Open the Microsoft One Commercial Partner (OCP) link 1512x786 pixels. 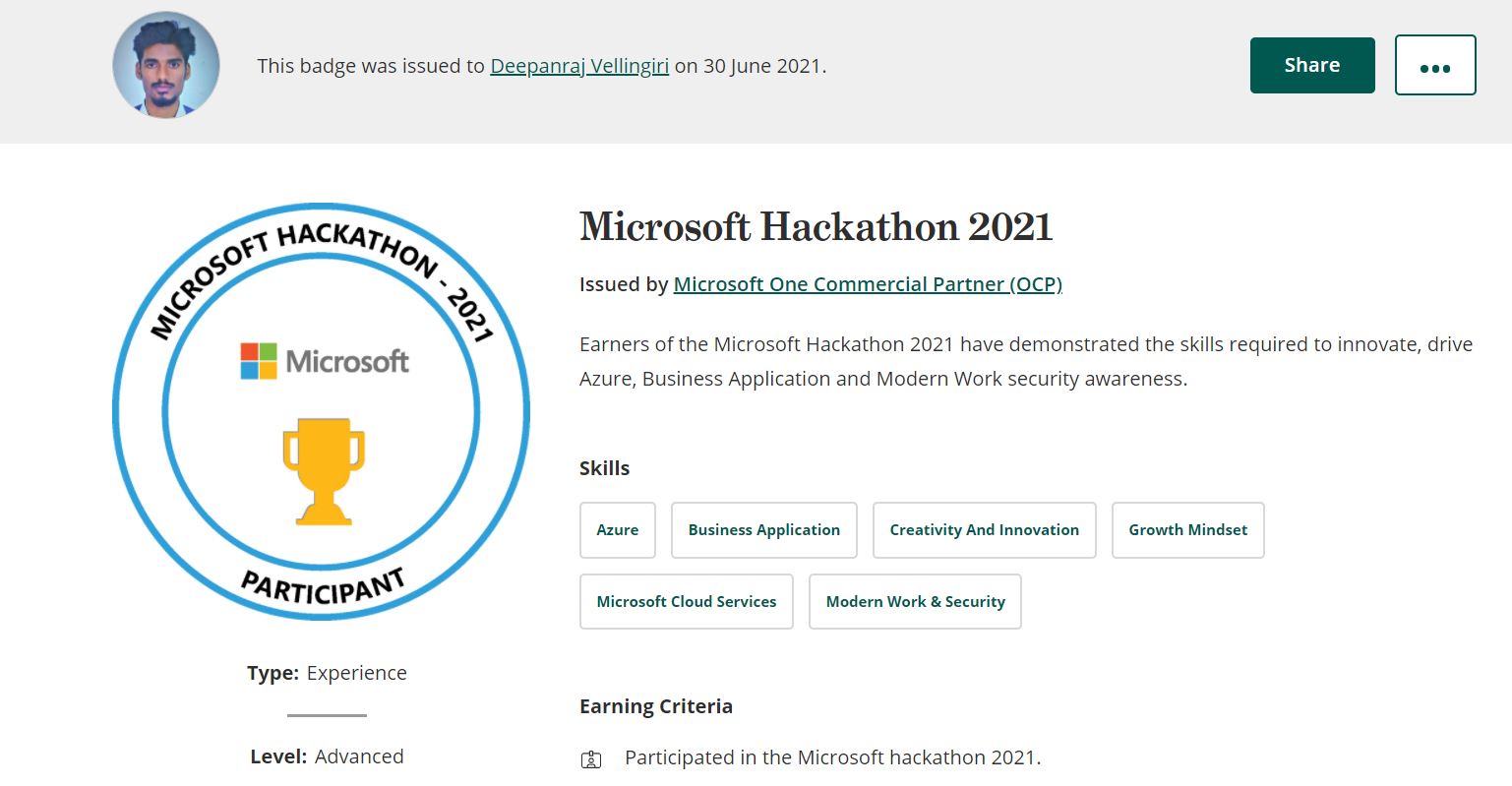pyautogui.click(x=867, y=284)
